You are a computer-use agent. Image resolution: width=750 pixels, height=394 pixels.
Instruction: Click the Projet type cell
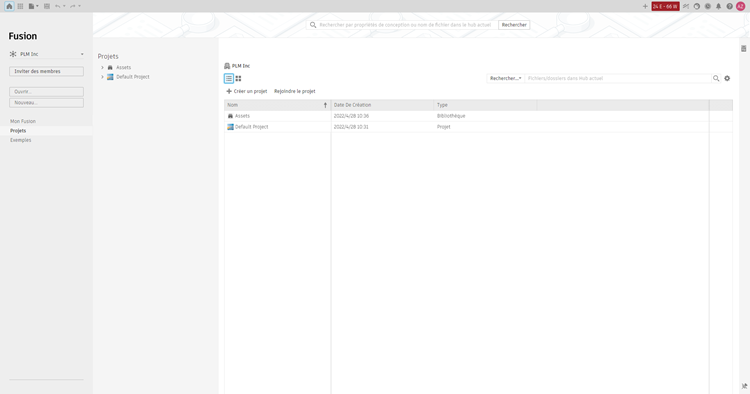(x=443, y=127)
